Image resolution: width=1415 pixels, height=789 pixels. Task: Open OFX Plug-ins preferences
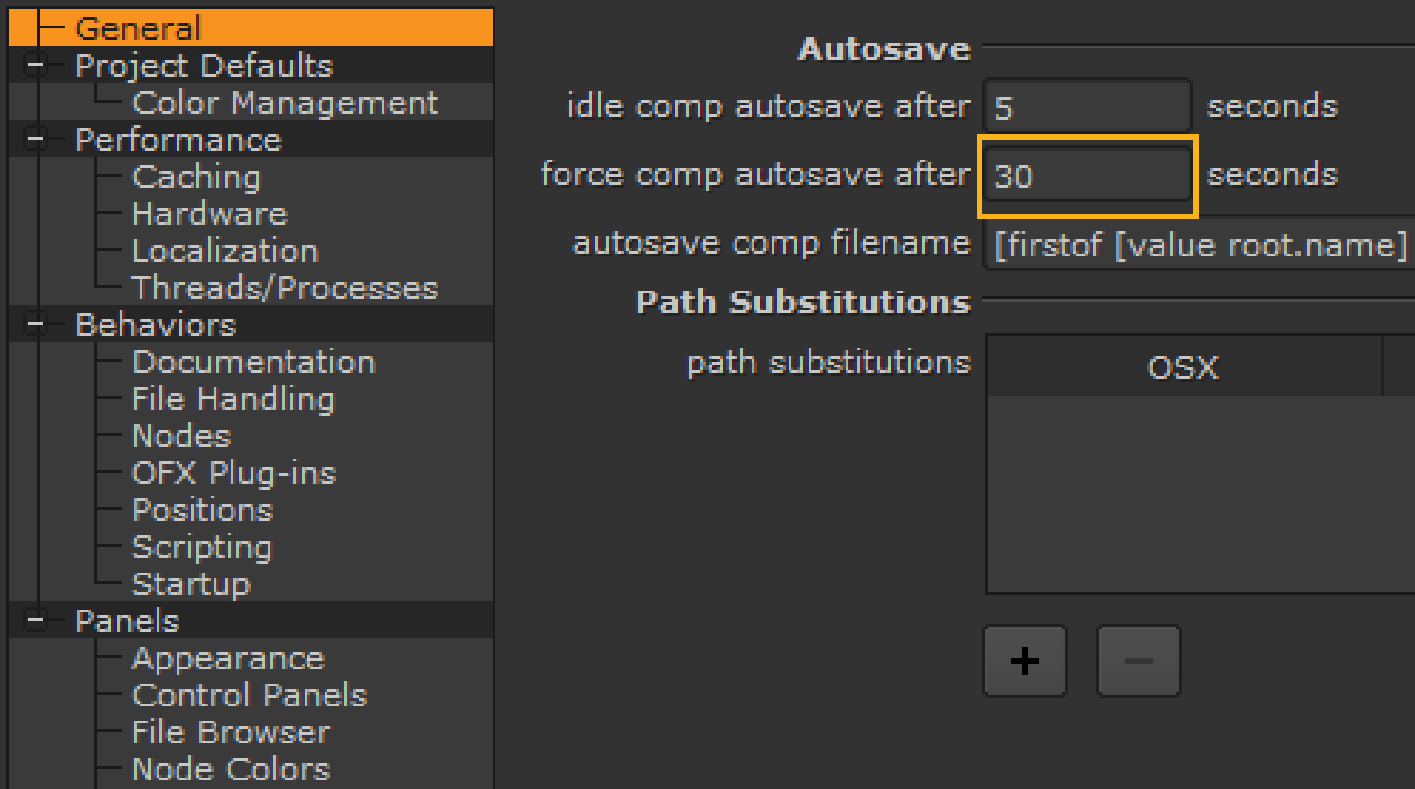[234, 473]
